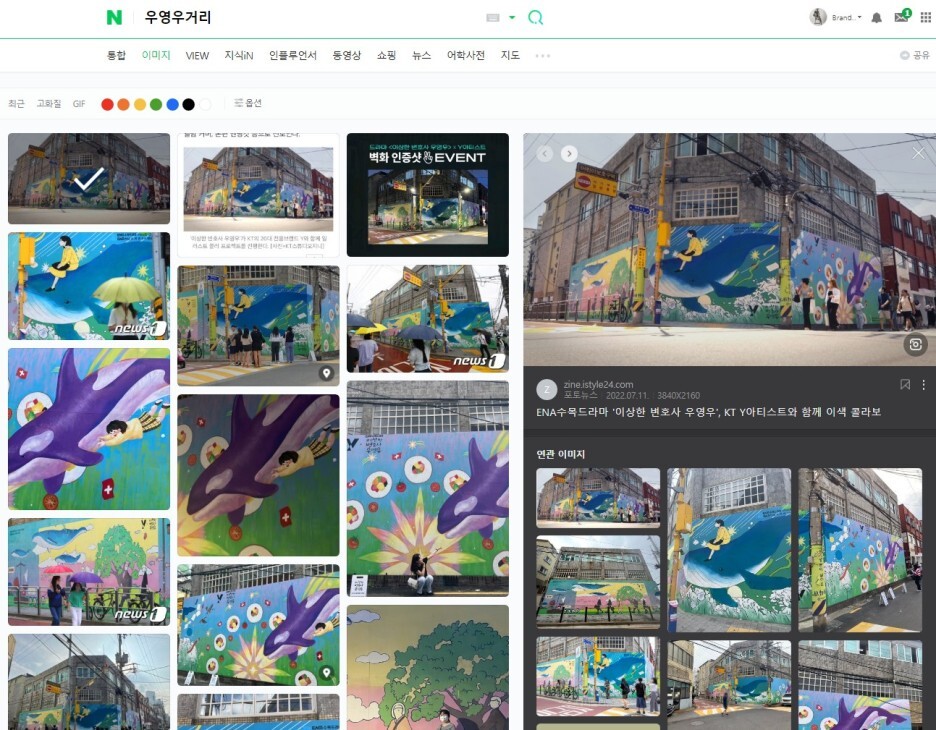Open the 벽화 인증샷 EVENT thumbnail
The width and height of the screenshot is (936, 730).
click(428, 195)
